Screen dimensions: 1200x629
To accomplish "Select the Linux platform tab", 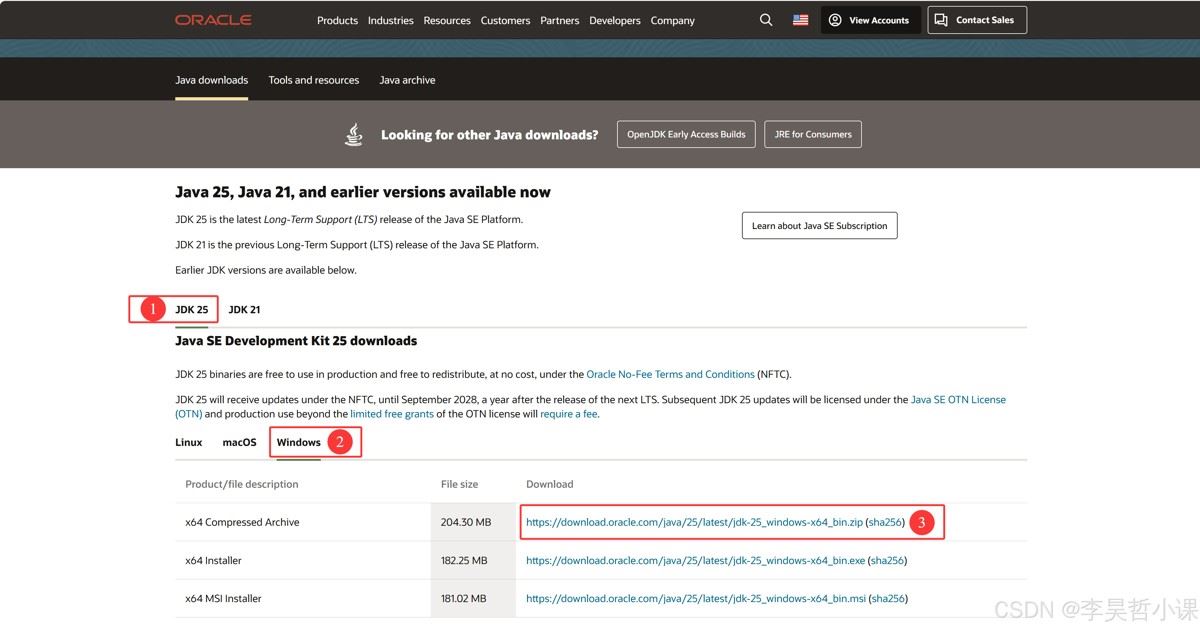I will 189,442.
